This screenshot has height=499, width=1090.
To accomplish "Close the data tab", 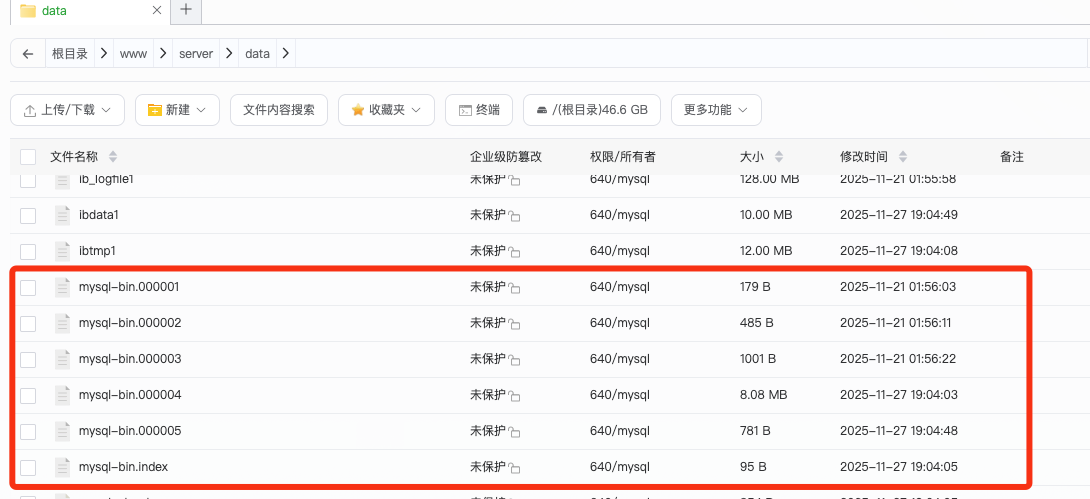I will 157,10.
